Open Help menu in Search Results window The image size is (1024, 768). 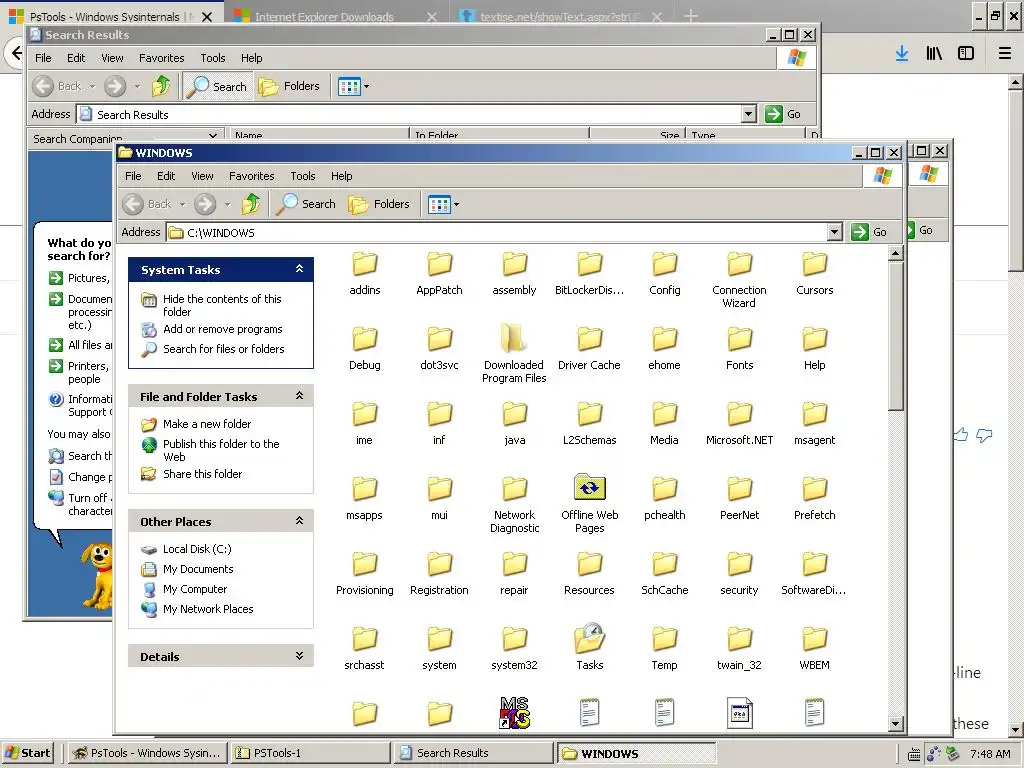pyautogui.click(x=251, y=57)
